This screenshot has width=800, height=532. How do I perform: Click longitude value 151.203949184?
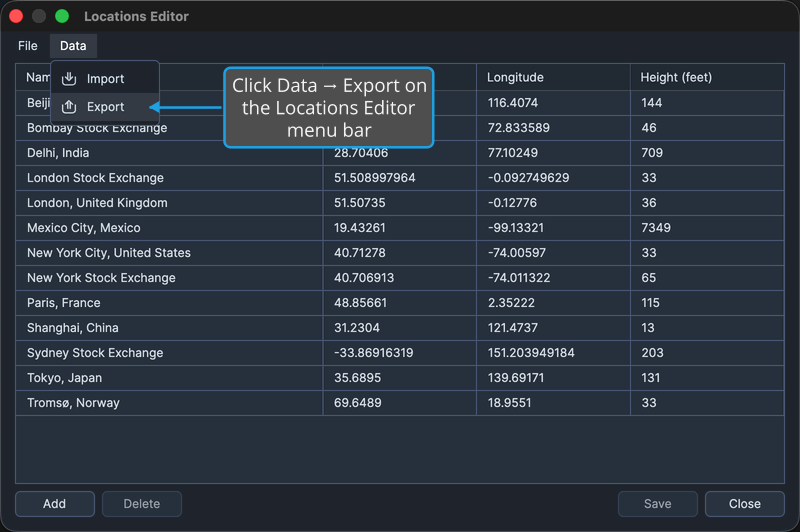point(531,353)
